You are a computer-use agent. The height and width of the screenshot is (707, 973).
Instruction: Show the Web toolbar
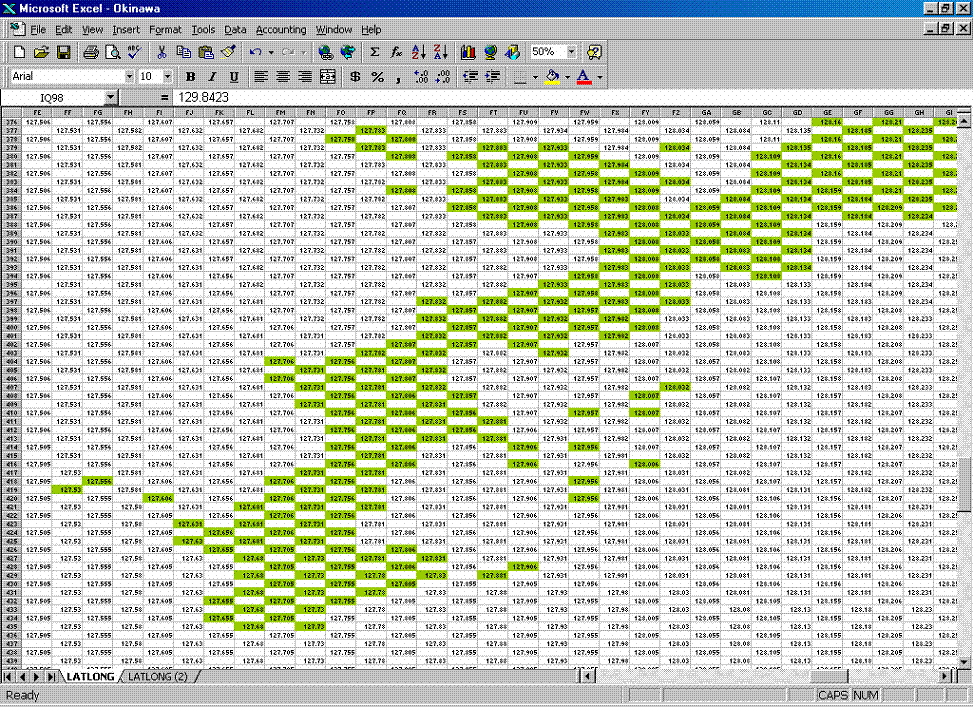pos(348,52)
